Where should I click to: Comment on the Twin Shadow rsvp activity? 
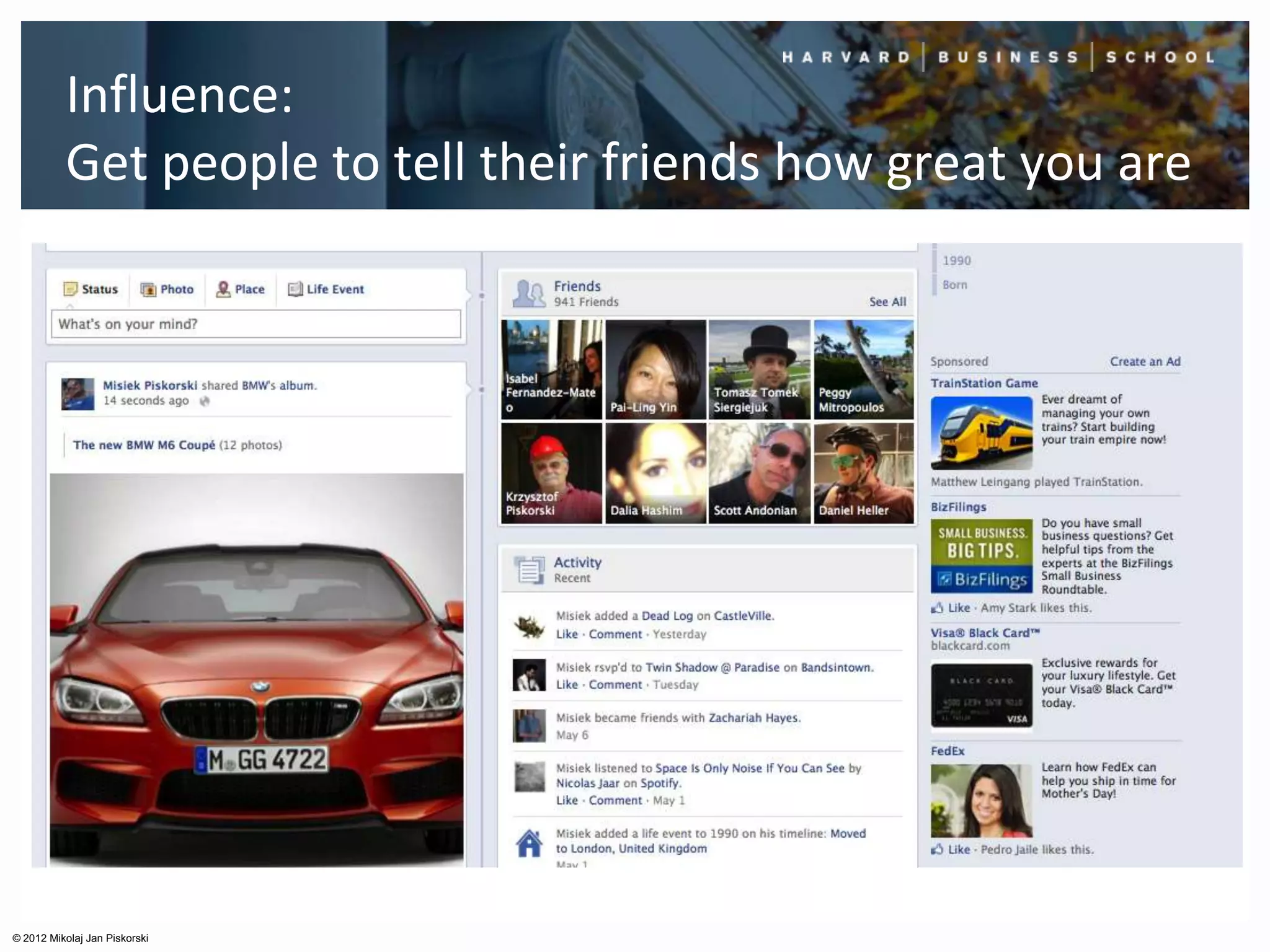[615, 684]
